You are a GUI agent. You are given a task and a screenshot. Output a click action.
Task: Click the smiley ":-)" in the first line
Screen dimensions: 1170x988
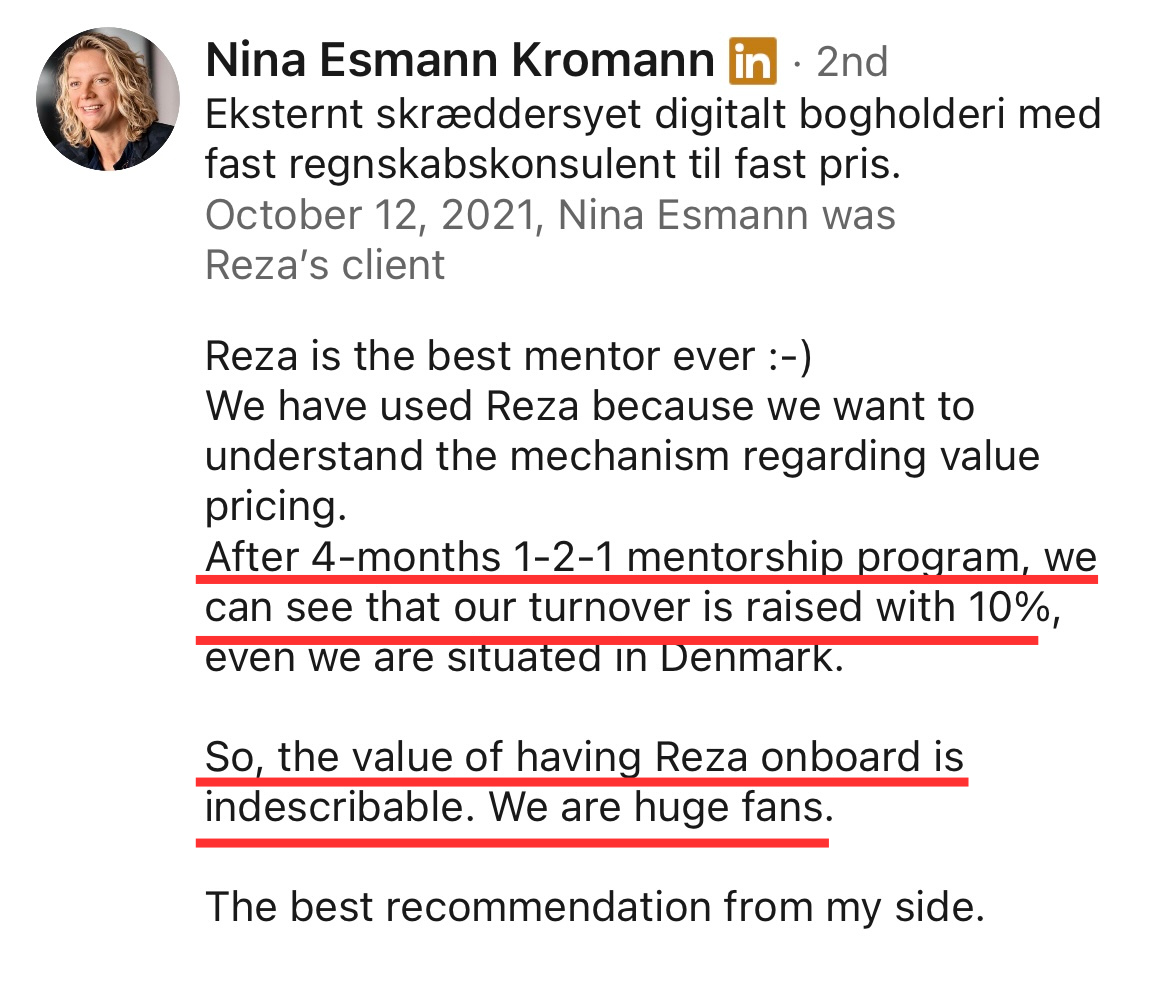[x=789, y=356]
